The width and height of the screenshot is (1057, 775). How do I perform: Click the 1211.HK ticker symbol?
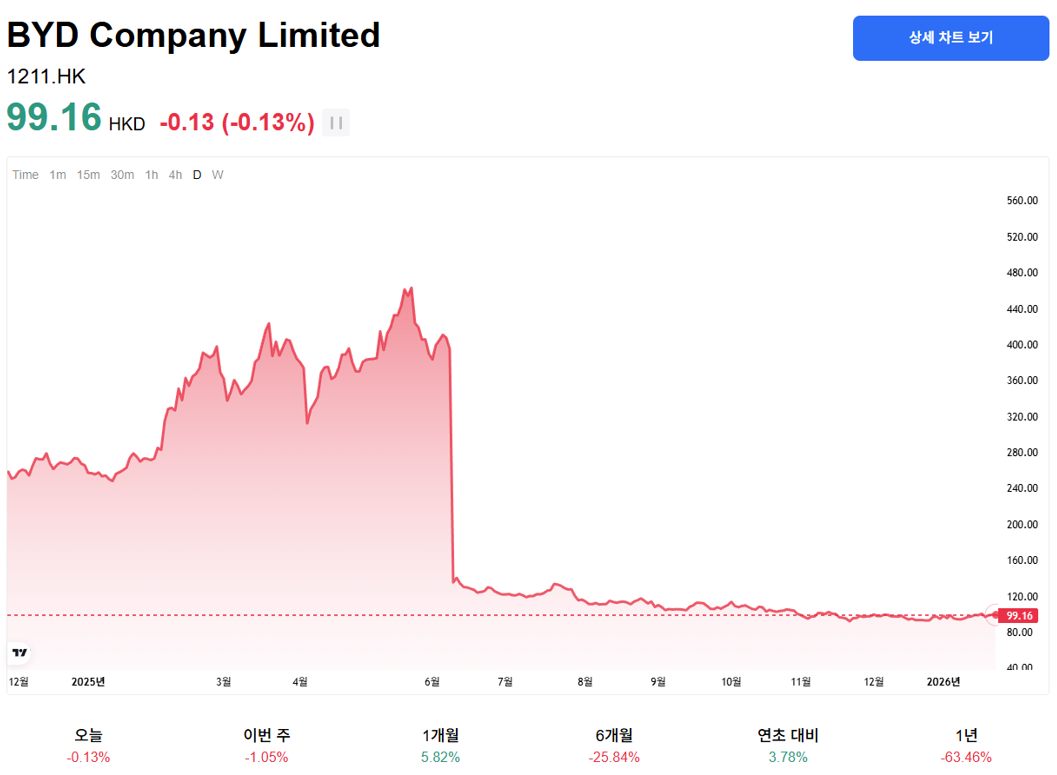[46, 76]
